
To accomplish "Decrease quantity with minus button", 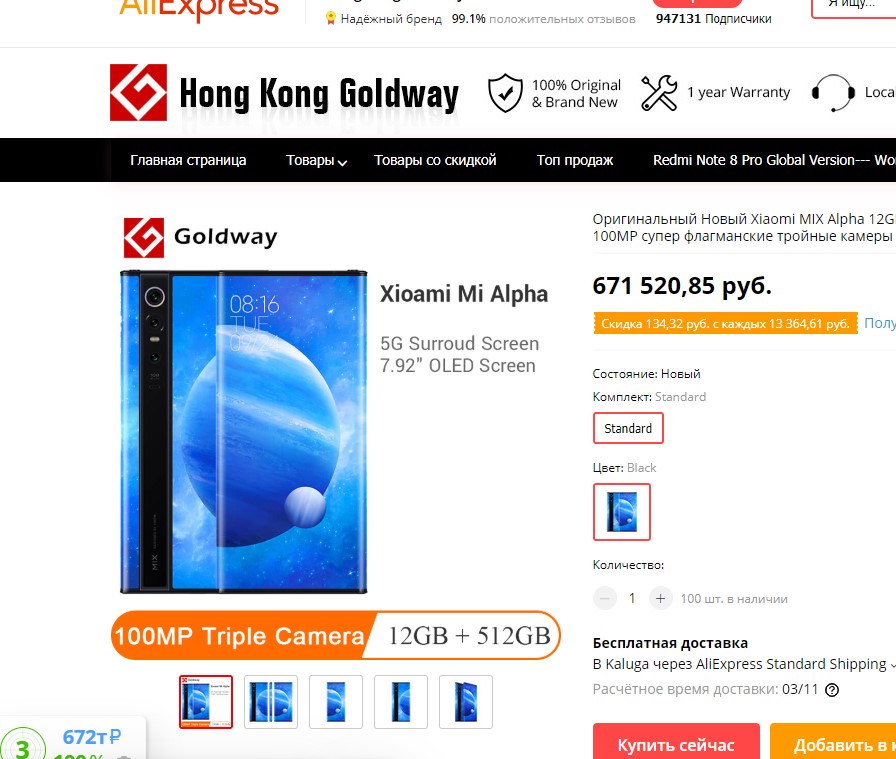I will [x=605, y=598].
